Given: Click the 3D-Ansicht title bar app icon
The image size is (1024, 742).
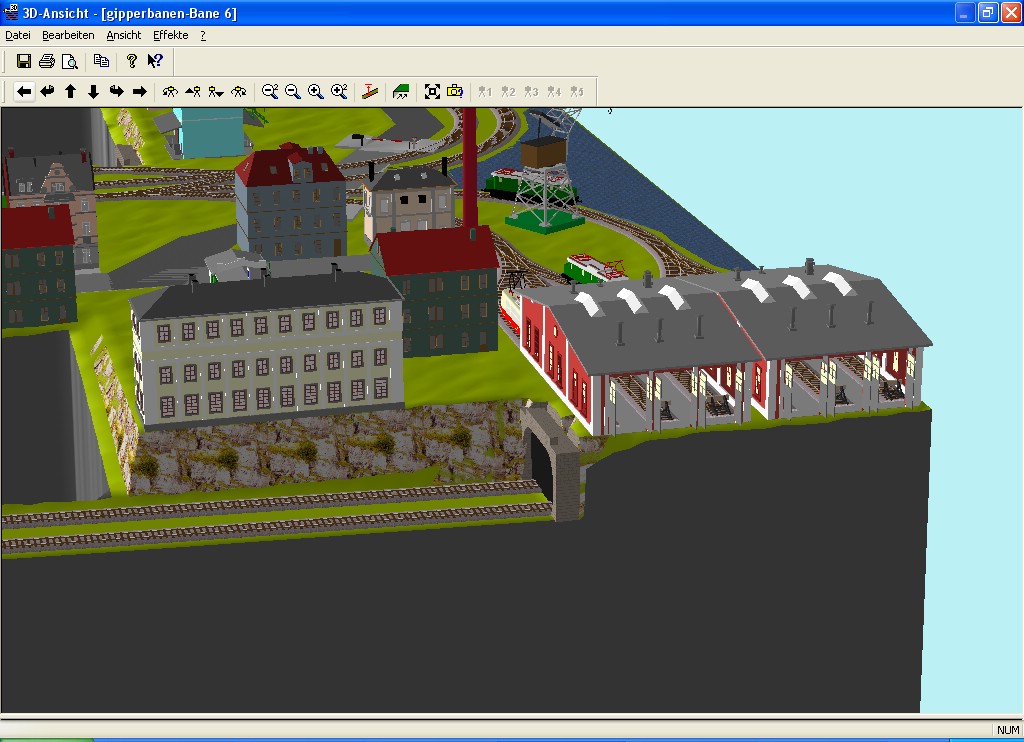Looking at the screenshot, I should point(10,12).
